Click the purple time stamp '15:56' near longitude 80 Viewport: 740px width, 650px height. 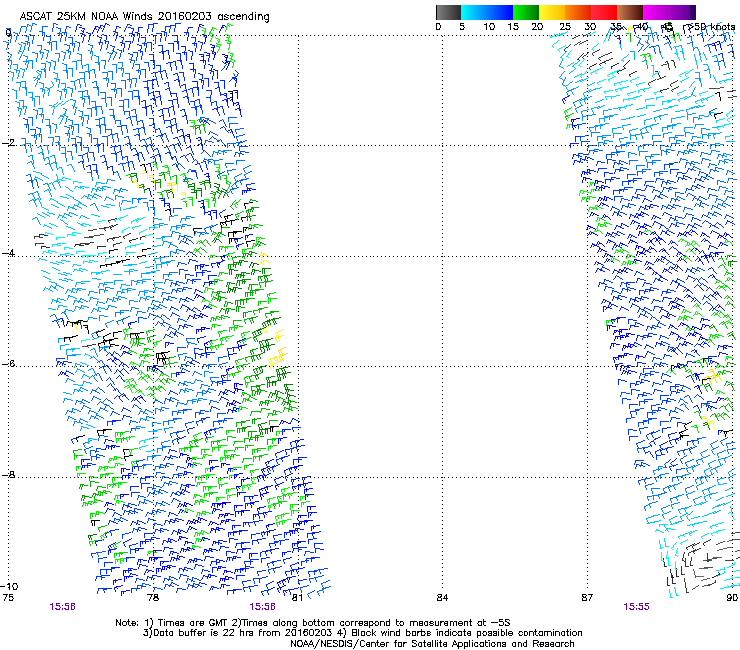262,607
